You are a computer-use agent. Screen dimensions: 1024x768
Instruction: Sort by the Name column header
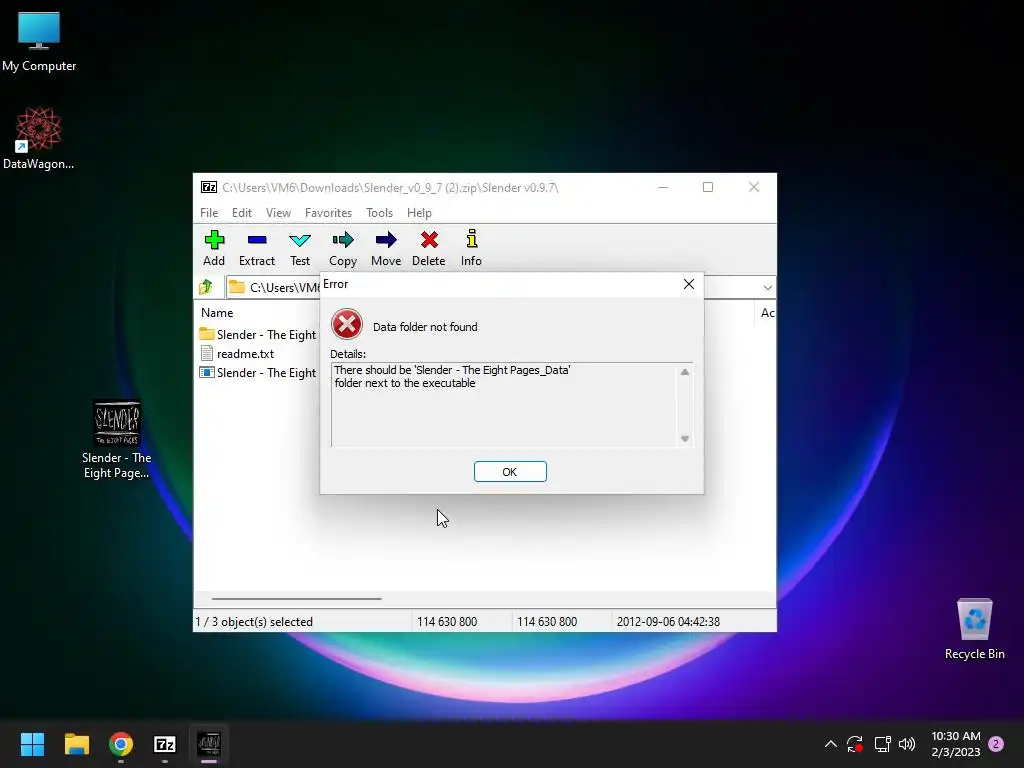217,313
